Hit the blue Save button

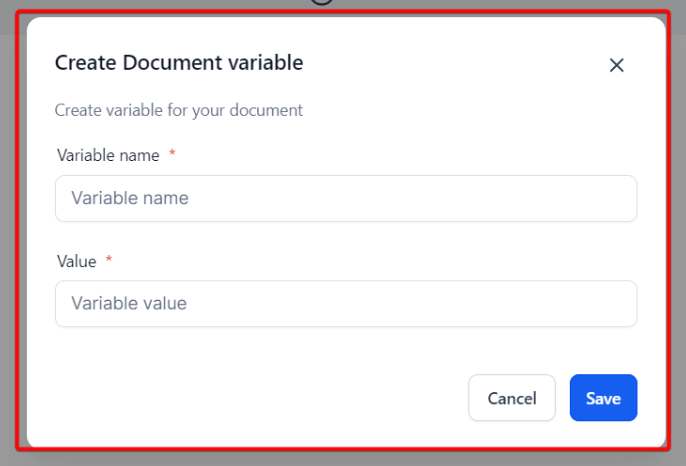tap(603, 398)
